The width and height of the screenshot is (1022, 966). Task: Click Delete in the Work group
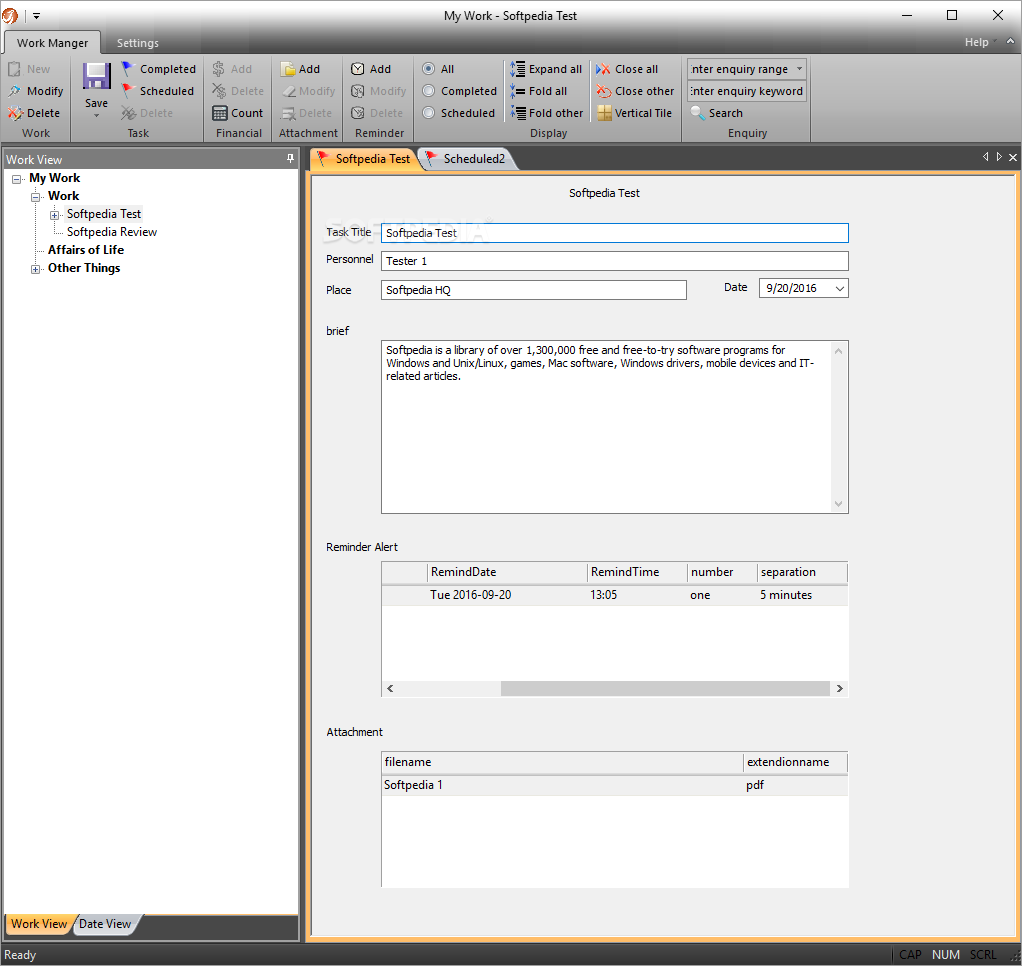pos(34,113)
